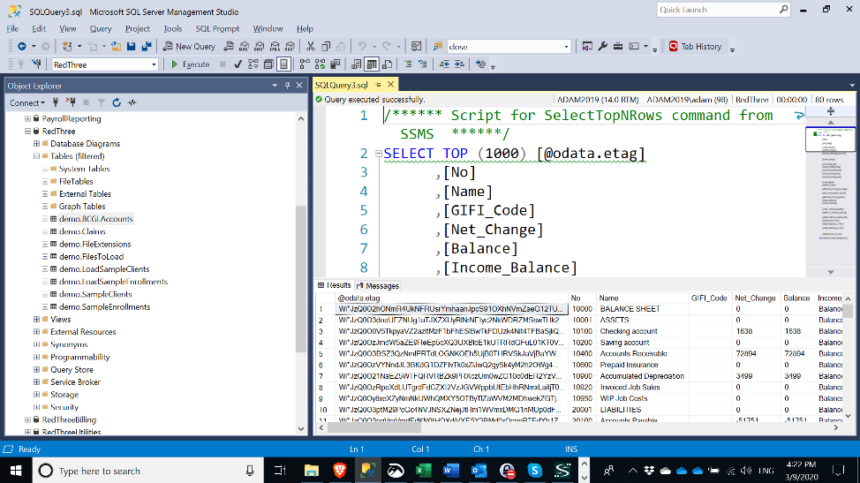This screenshot has width=860, height=483.
Task: Click the Object Explorer filter icon
Action: (x=101, y=103)
